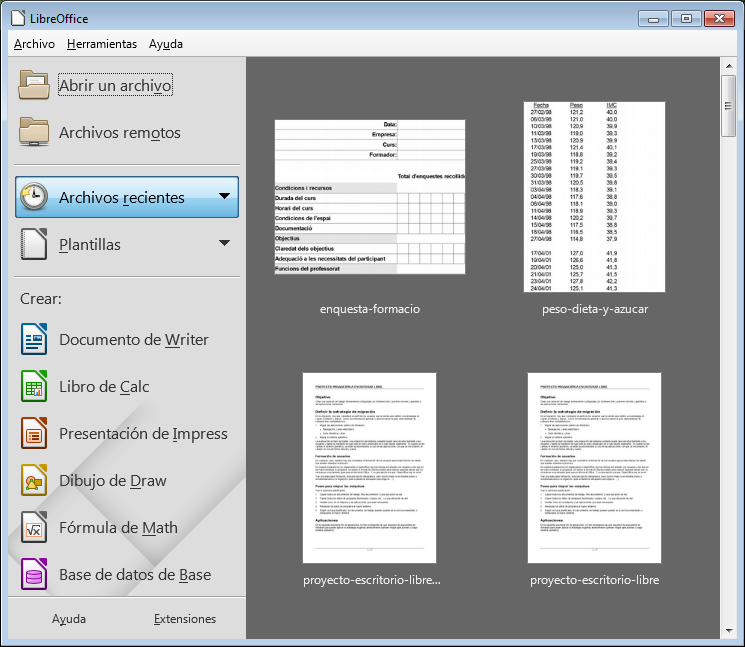Click the Archivos remotos button

coord(120,133)
